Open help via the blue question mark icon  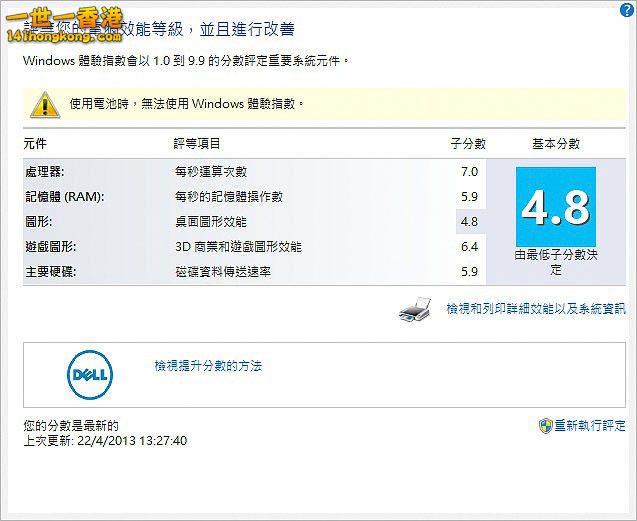627,10
